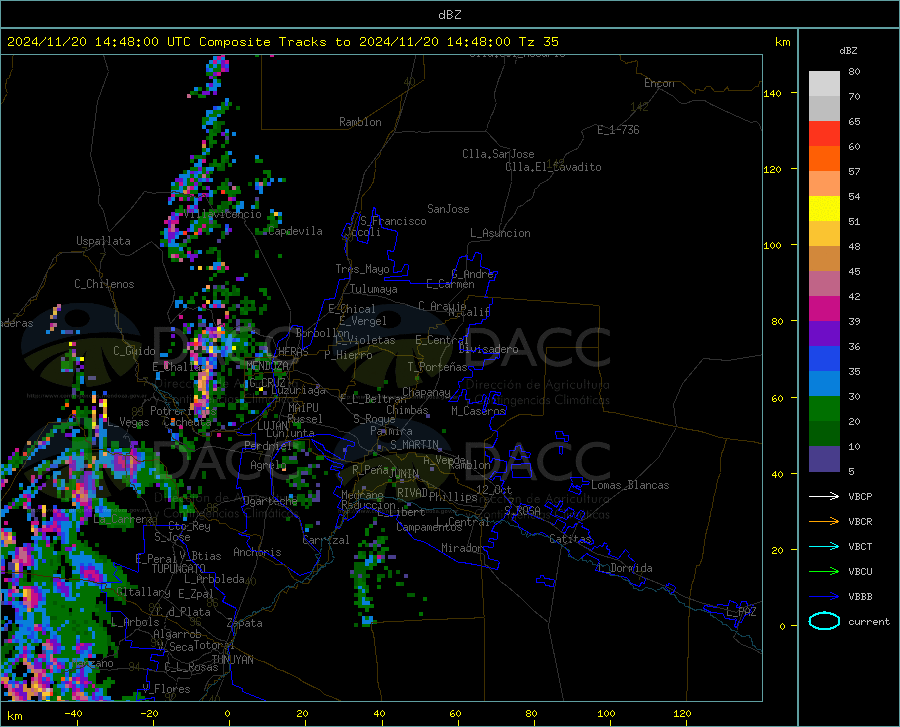Click the white VBCP arrow legend icon
Image resolution: width=900 pixels, height=727 pixels.
coord(824,496)
